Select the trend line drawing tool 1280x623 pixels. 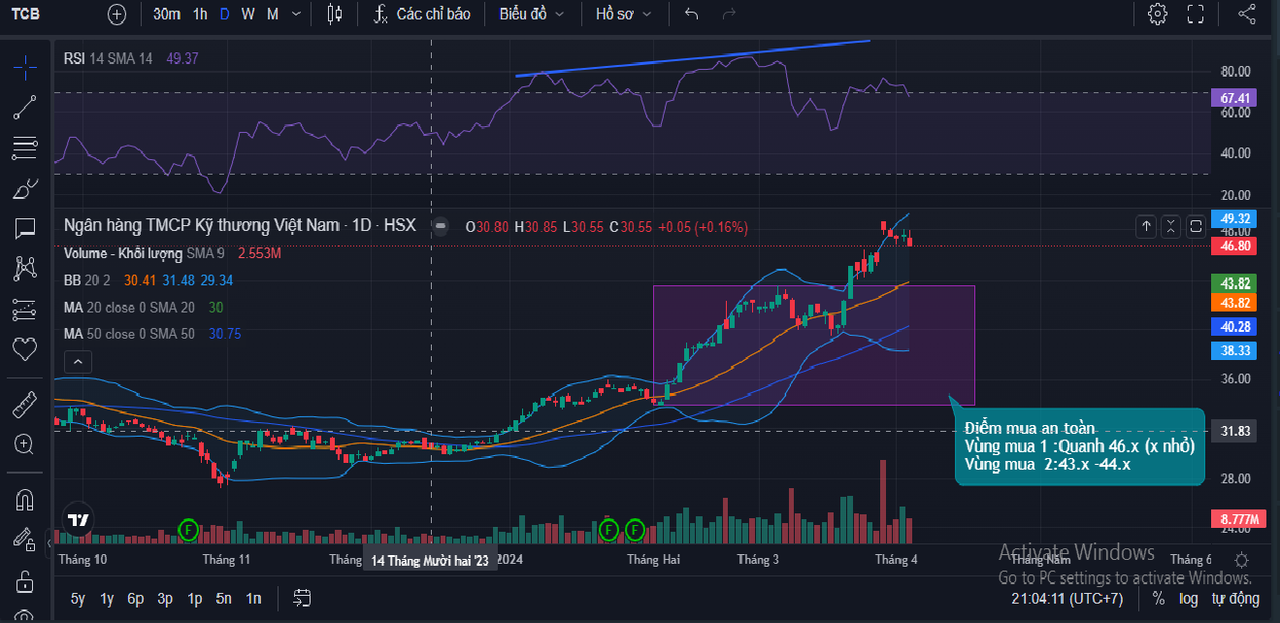coord(25,108)
